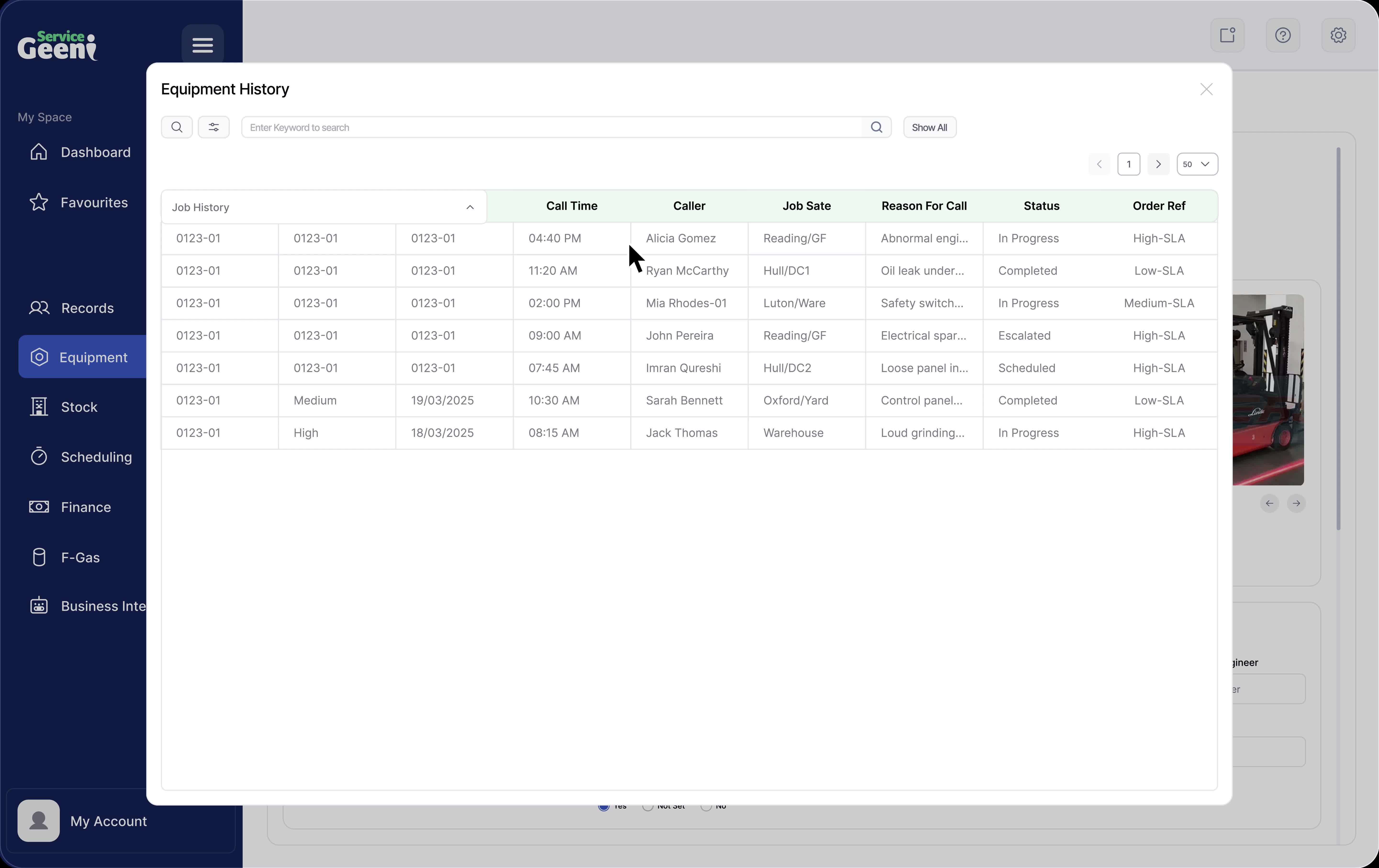
Task: Click the Stock building icon
Action: (39, 406)
